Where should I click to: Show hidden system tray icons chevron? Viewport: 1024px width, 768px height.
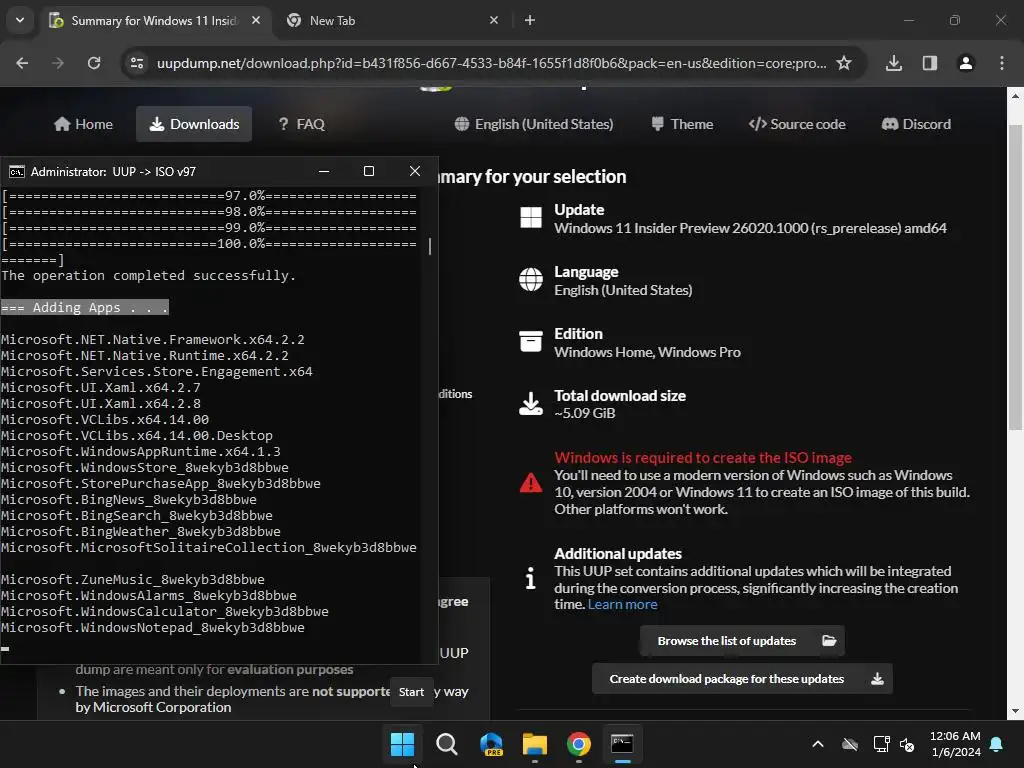tap(818, 744)
